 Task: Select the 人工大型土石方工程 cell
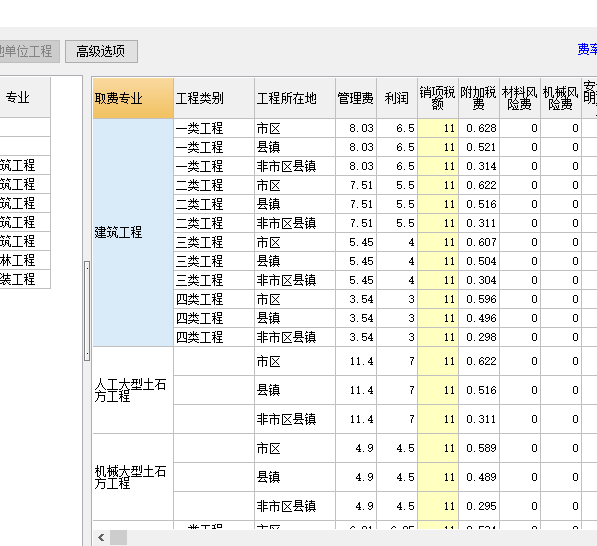click(133, 390)
